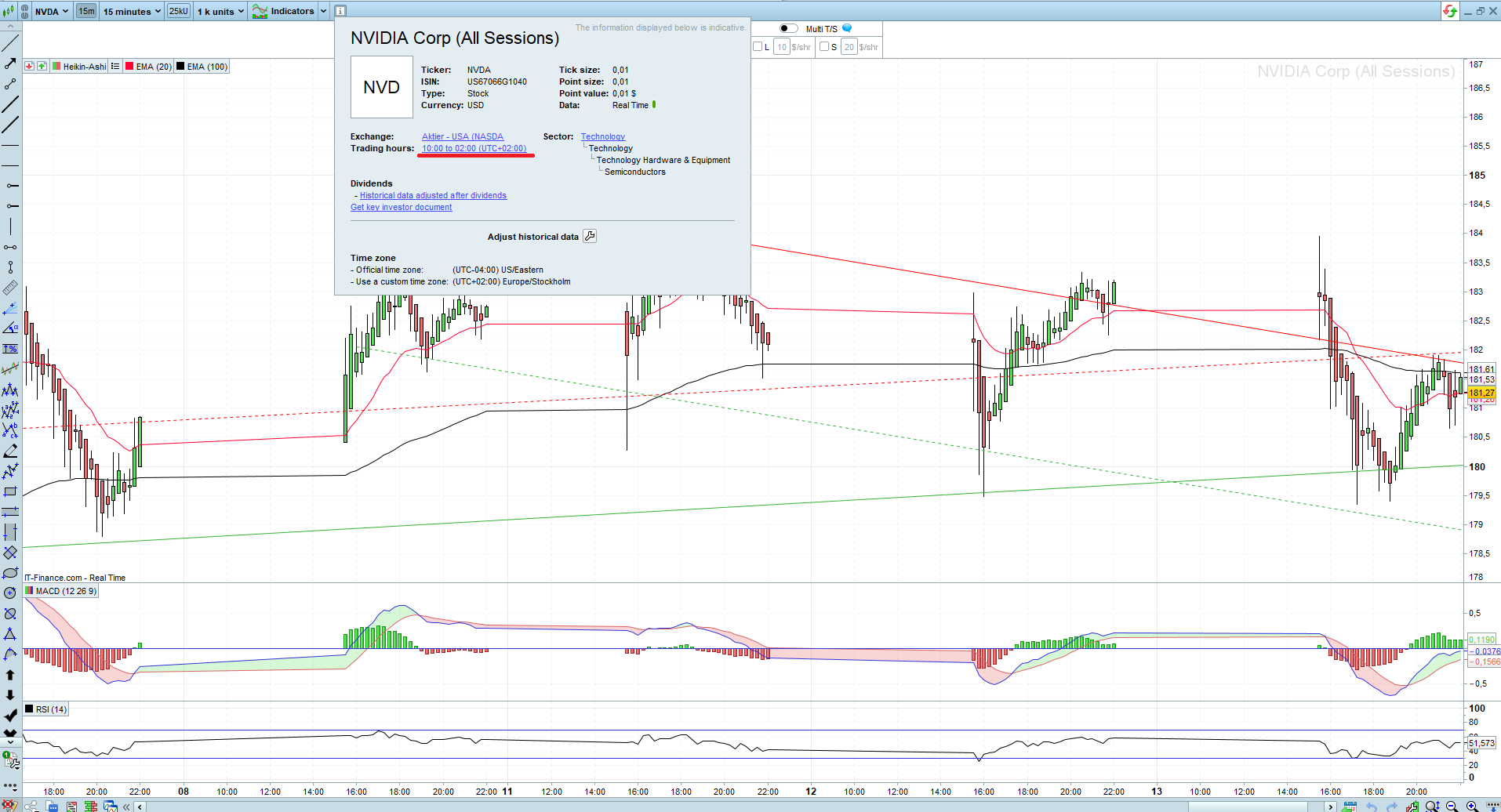Screen dimensions: 1501x812
Task: Check the S short order checkbox
Action: (824, 47)
